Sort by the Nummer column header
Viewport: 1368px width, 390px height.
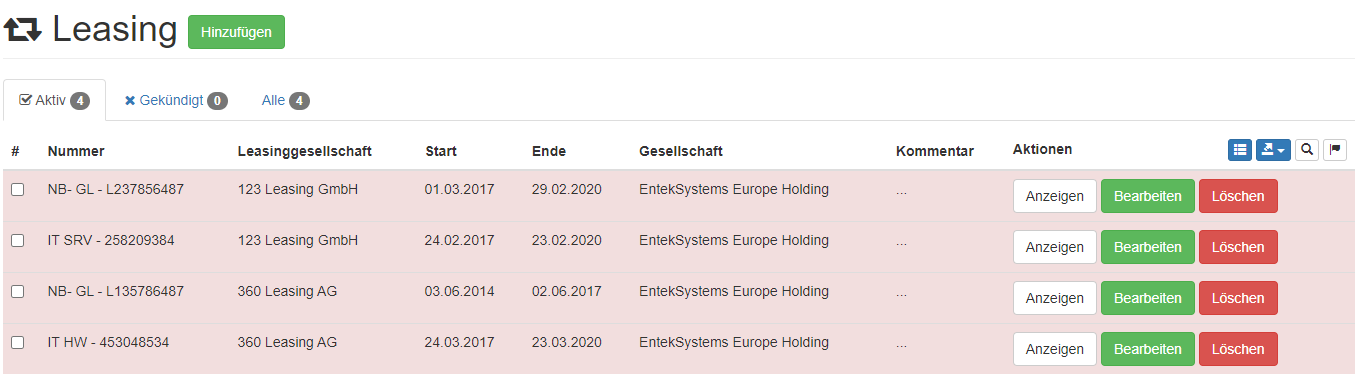[x=76, y=151]
